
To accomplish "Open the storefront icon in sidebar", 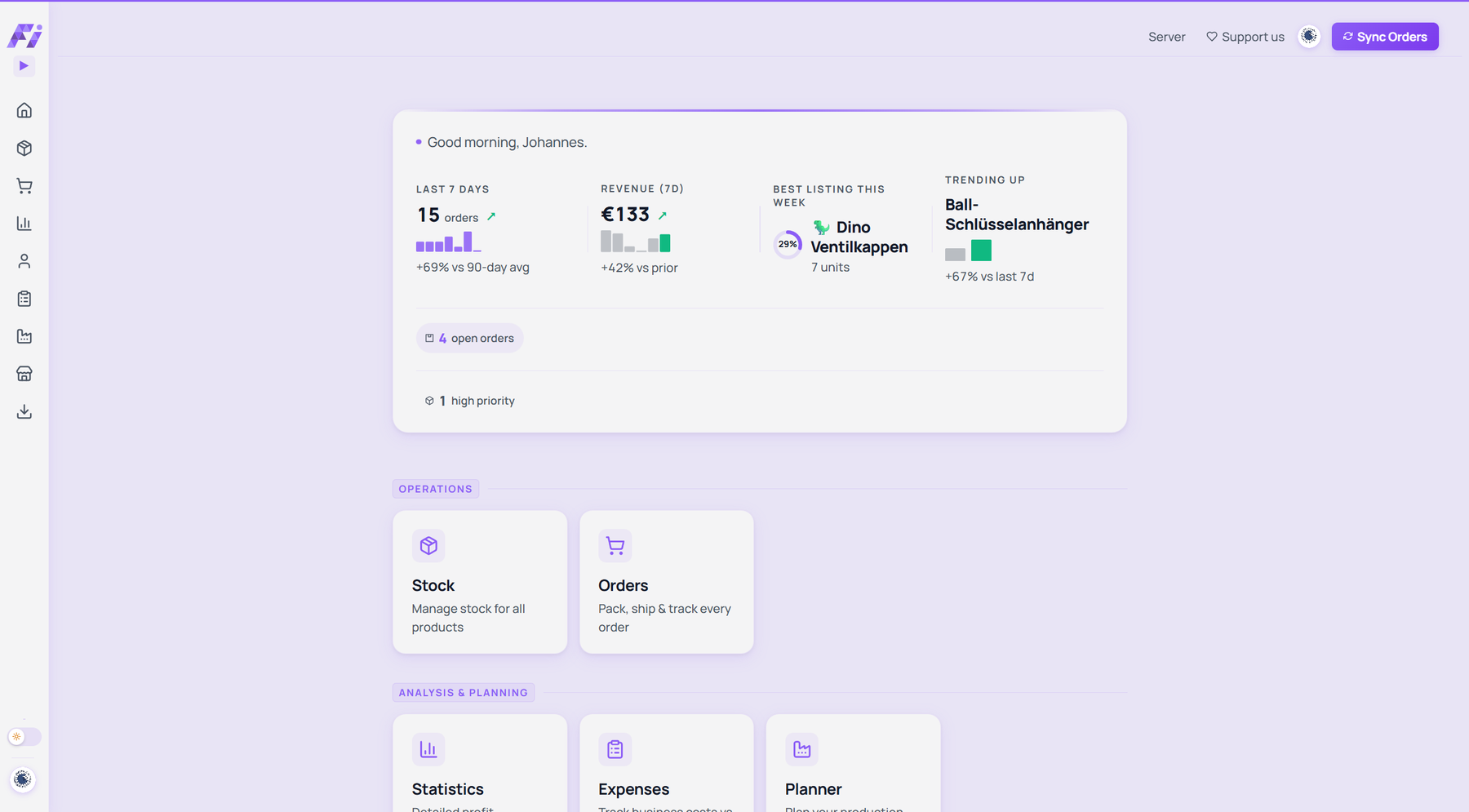I will [24, 374].
